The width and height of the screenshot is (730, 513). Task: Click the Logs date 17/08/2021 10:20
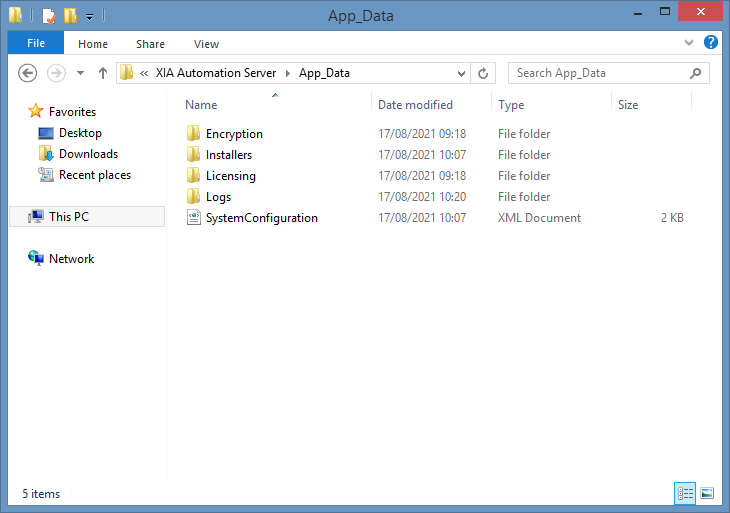click(422, 197)
